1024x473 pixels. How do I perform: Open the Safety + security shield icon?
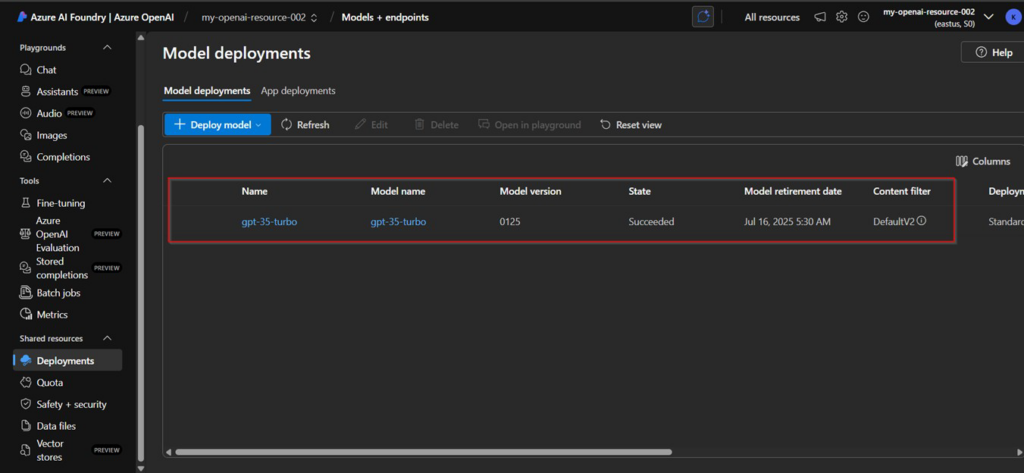pos(25,404)
